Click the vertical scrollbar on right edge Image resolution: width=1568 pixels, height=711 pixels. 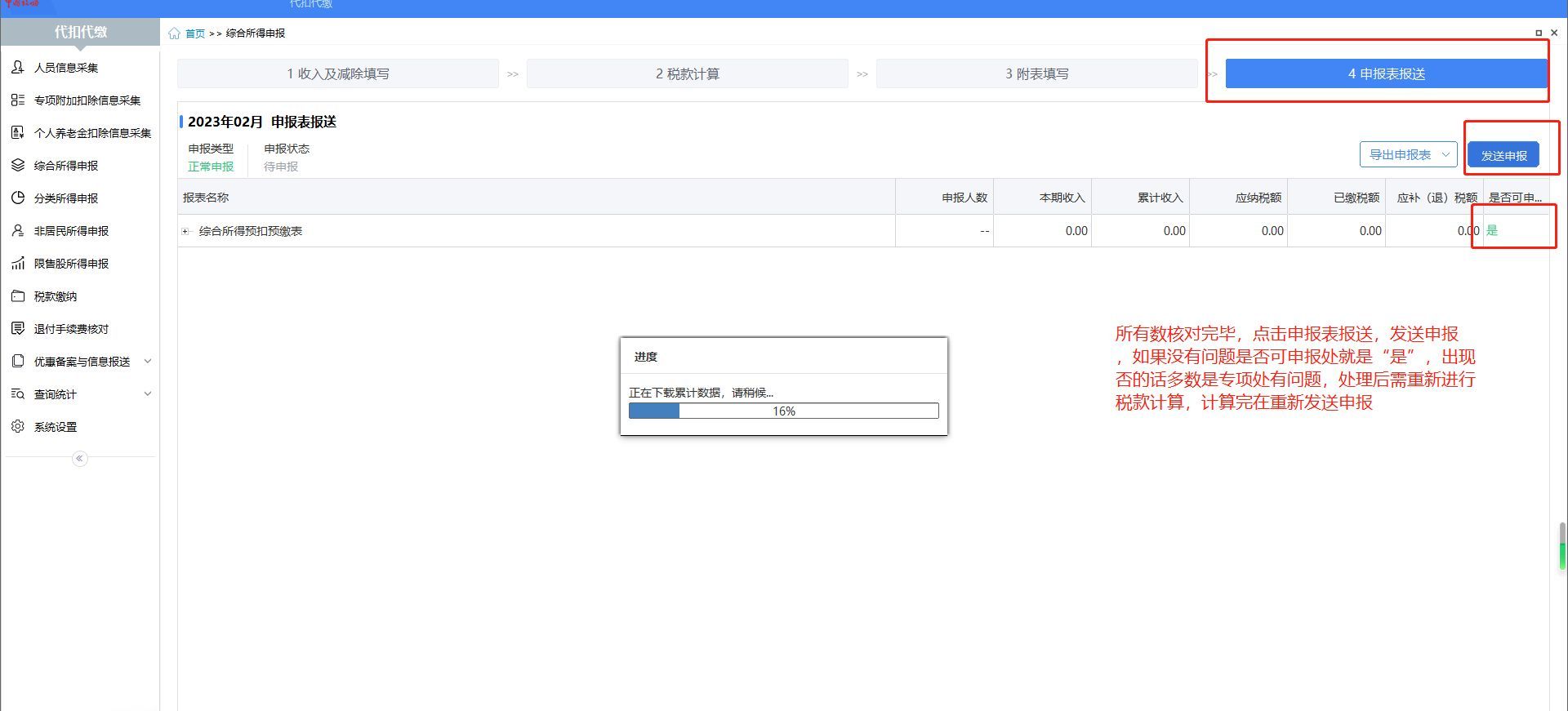(1562, 545)
